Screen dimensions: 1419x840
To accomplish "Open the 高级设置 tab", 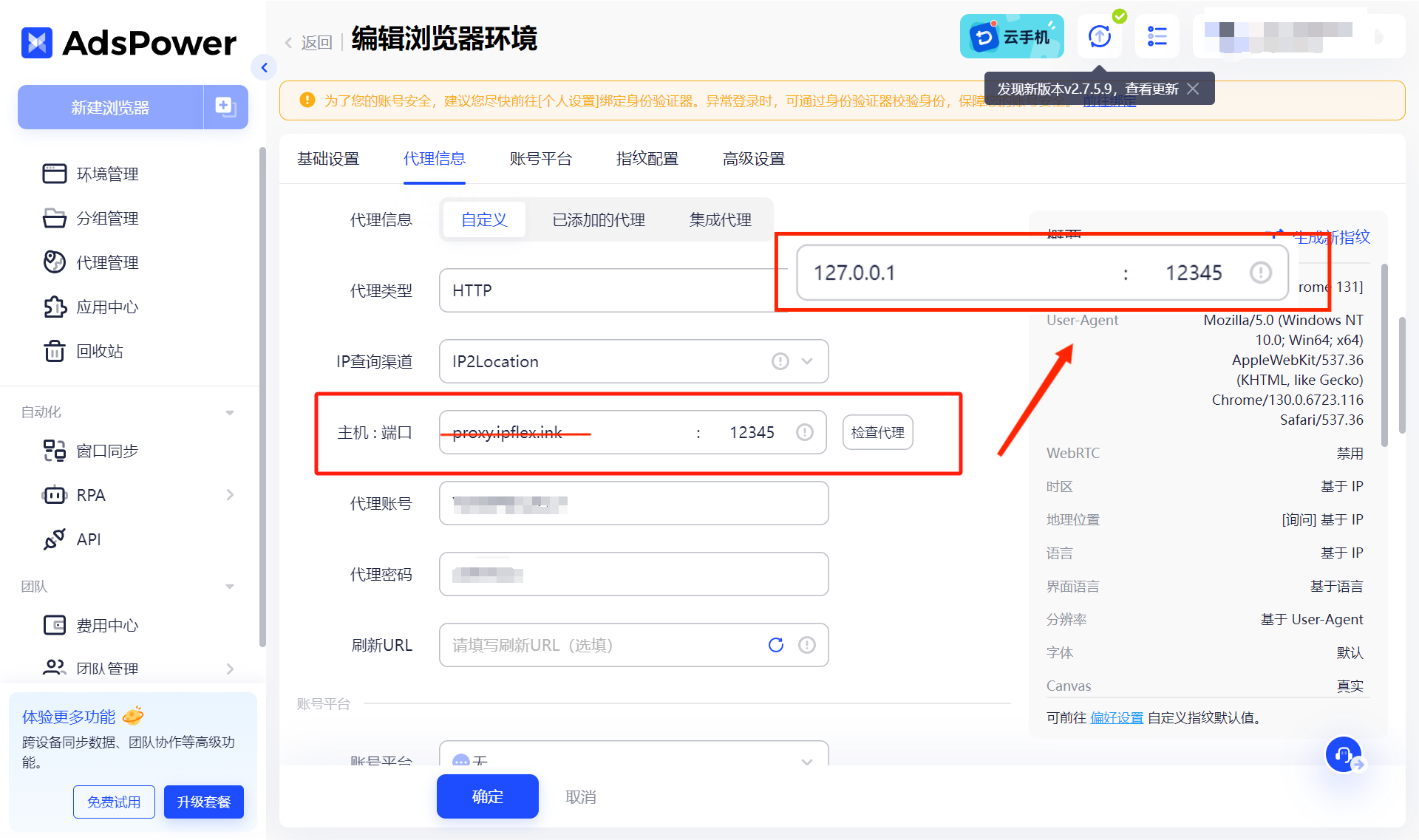I will point(753,159).
